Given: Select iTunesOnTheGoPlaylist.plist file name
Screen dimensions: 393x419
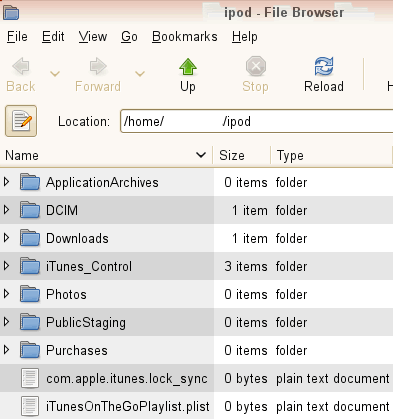Looking at the screenshot, I should [128, 407].
